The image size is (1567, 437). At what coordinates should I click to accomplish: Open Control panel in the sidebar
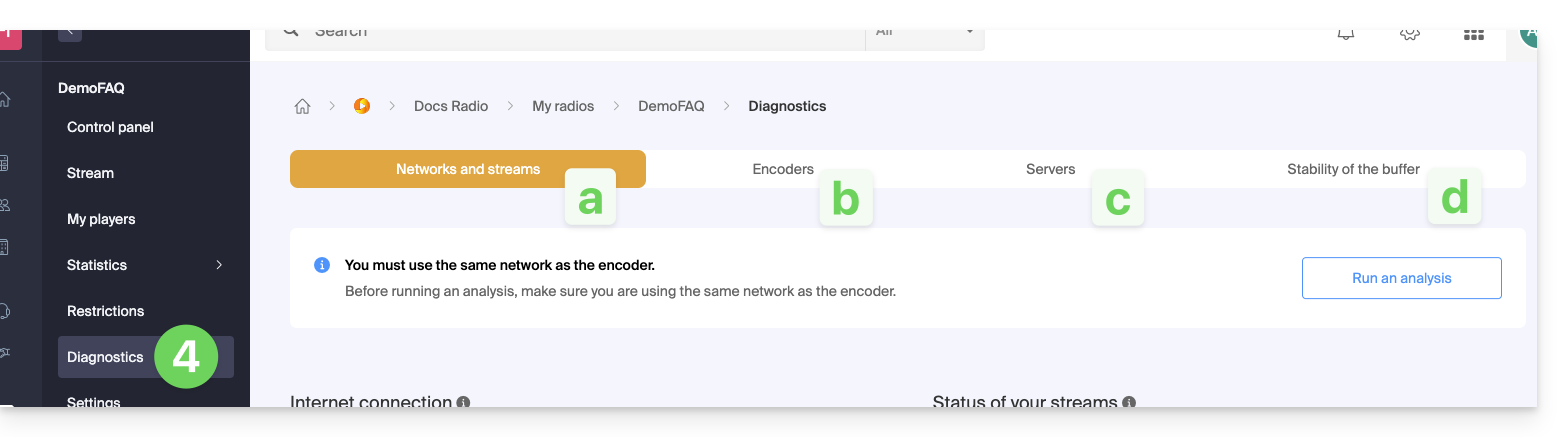click(x=110, y=127)
